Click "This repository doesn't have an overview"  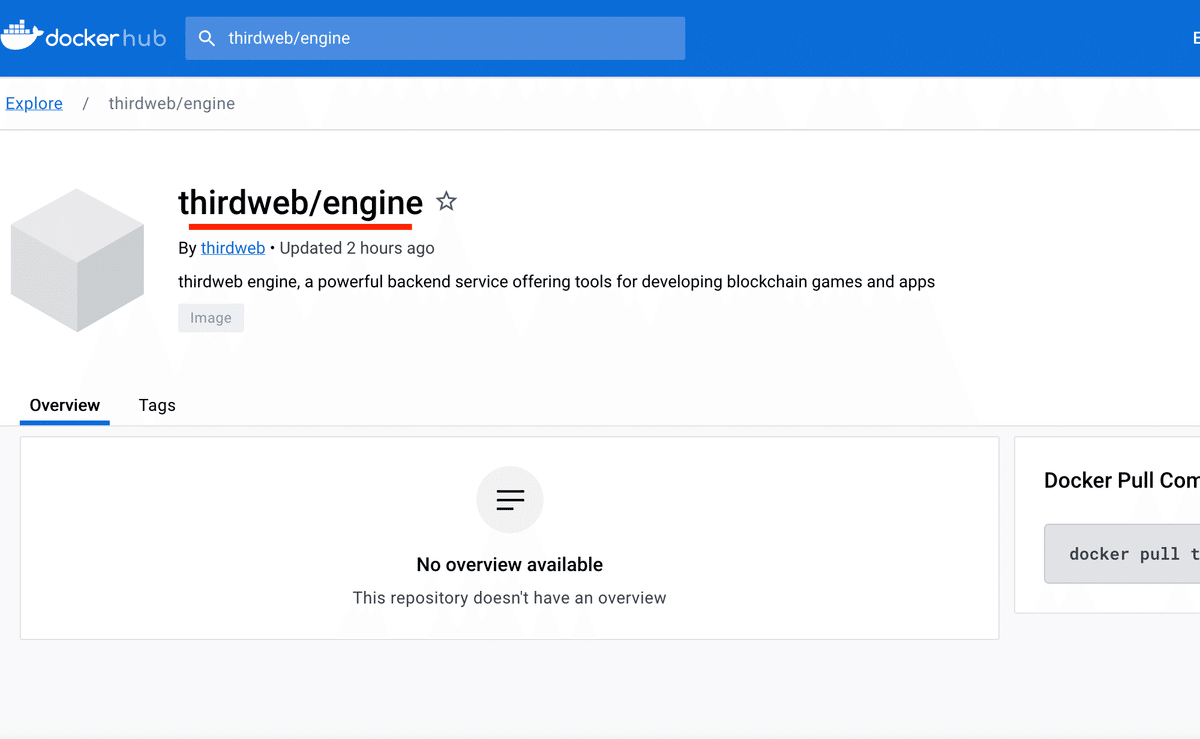click(510, 598)
